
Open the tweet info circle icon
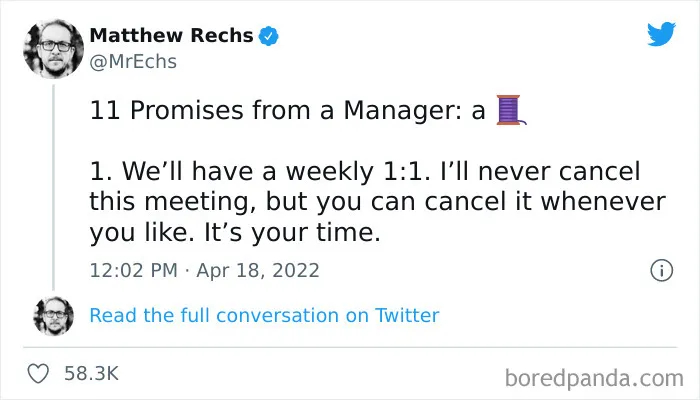pyautogui.click(x=661, y=271)
